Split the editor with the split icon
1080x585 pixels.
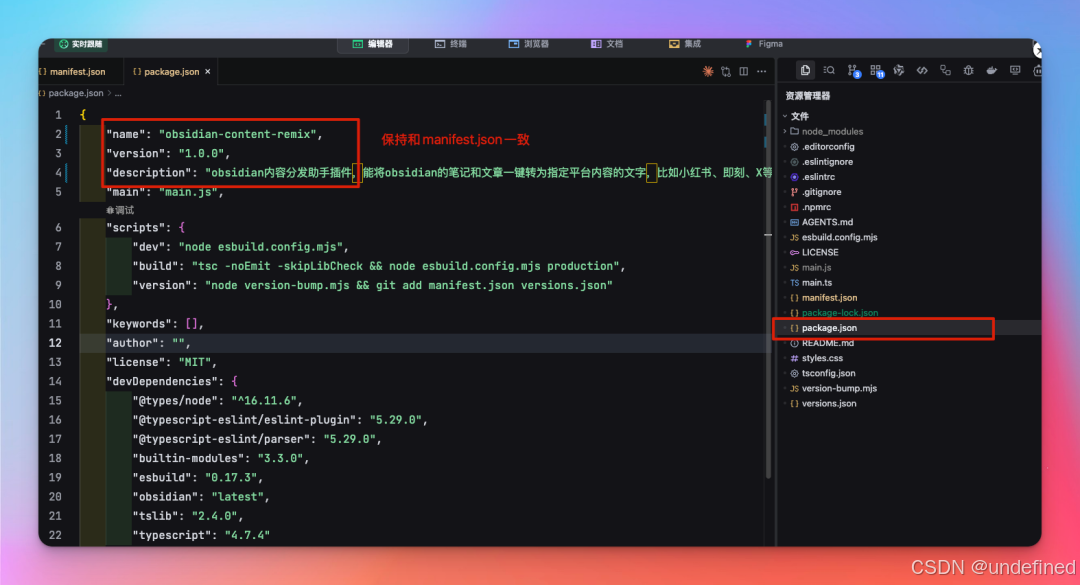tap(744, 72)
